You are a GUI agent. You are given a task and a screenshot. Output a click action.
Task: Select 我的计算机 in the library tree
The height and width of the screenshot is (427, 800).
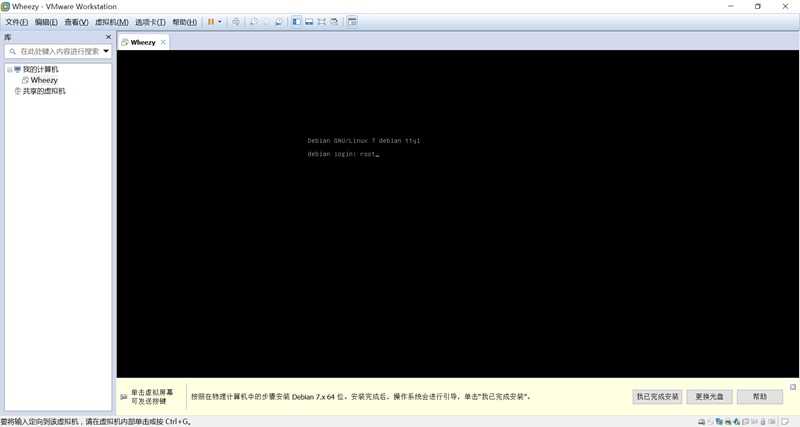[x=40, y=69]
